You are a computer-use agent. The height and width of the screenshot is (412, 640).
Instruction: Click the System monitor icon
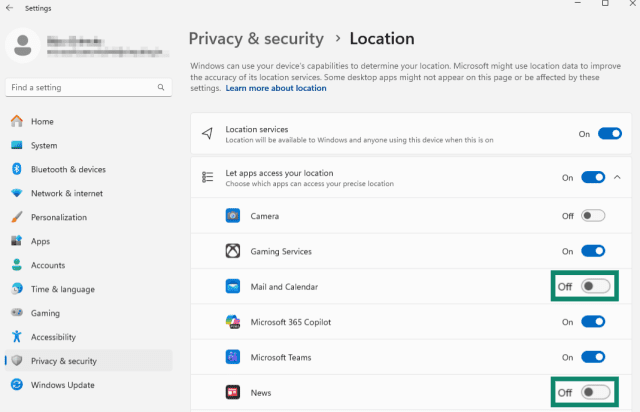pos(17,145)
